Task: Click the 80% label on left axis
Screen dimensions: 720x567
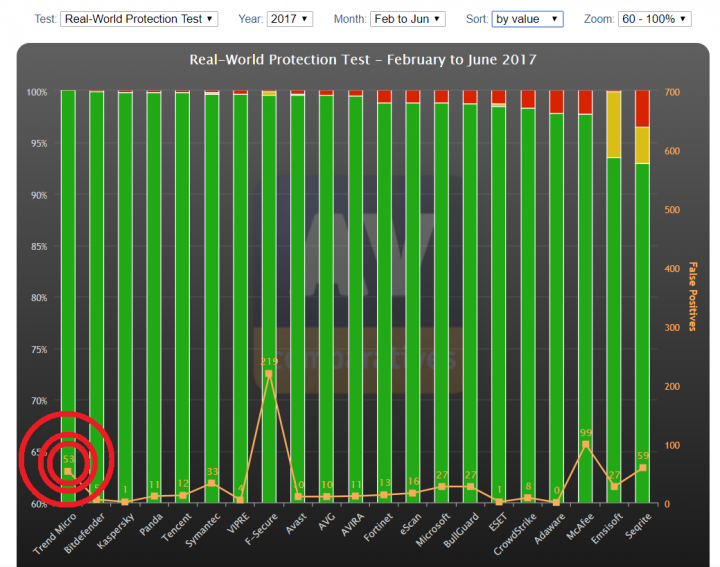Action: pyautogui.click(x=39, y=298)
